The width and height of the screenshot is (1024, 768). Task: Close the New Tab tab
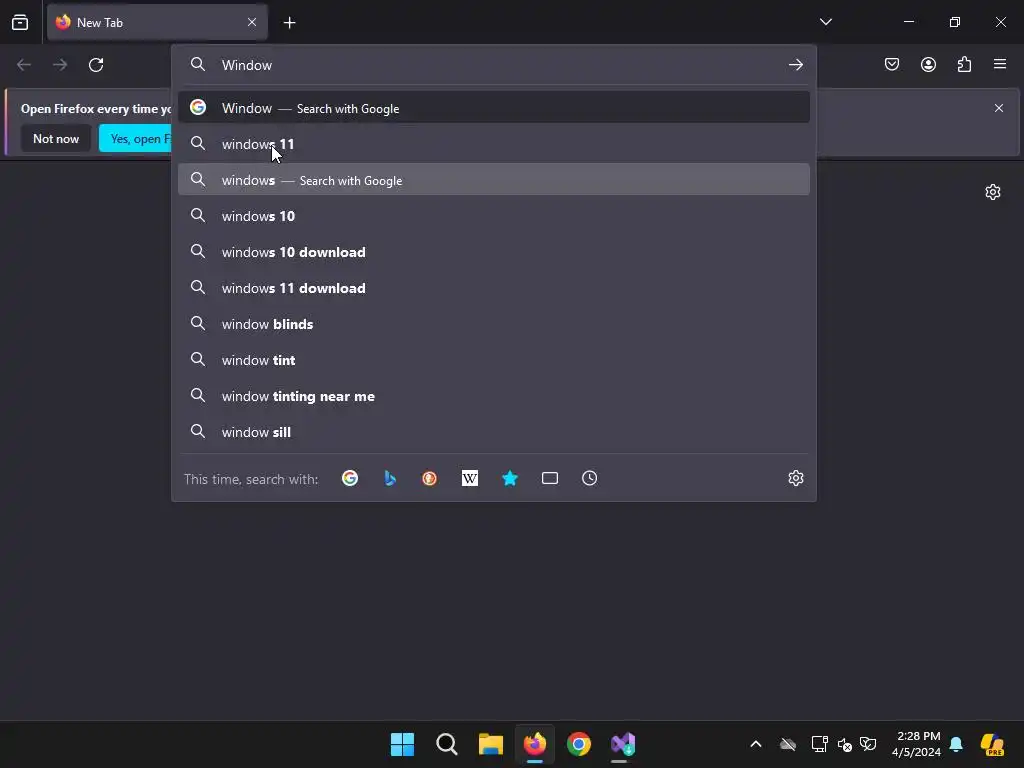click(x=251, y=22)
